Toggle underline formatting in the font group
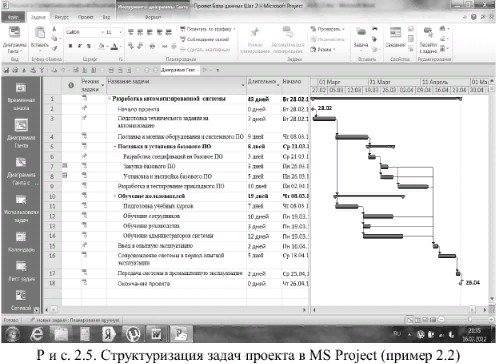 [89, 46]
